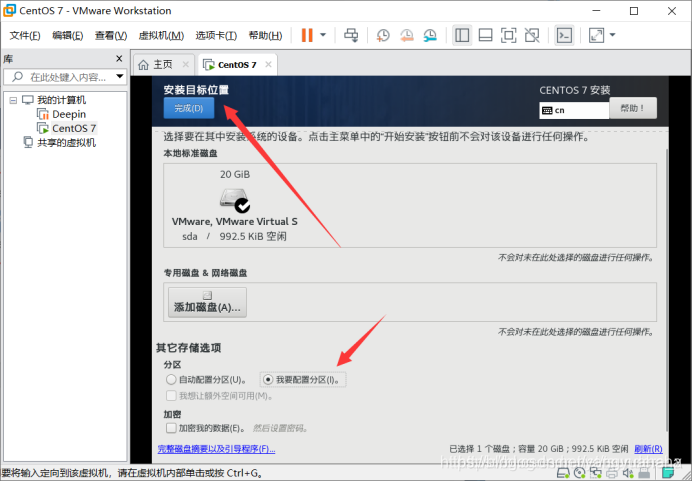Open the 虚拟机(M) menu
692x481 pixels.
click(x=161, y=35)
